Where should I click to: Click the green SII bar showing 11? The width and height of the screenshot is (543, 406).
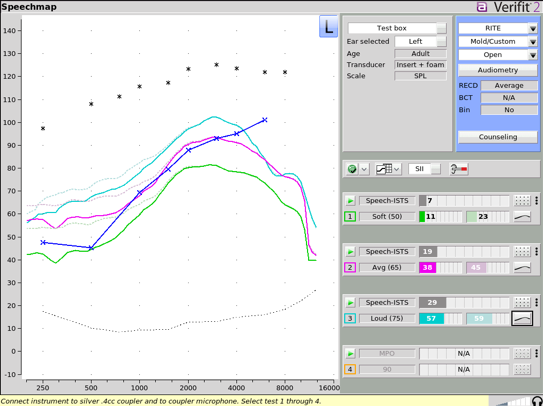click(440, 217)
